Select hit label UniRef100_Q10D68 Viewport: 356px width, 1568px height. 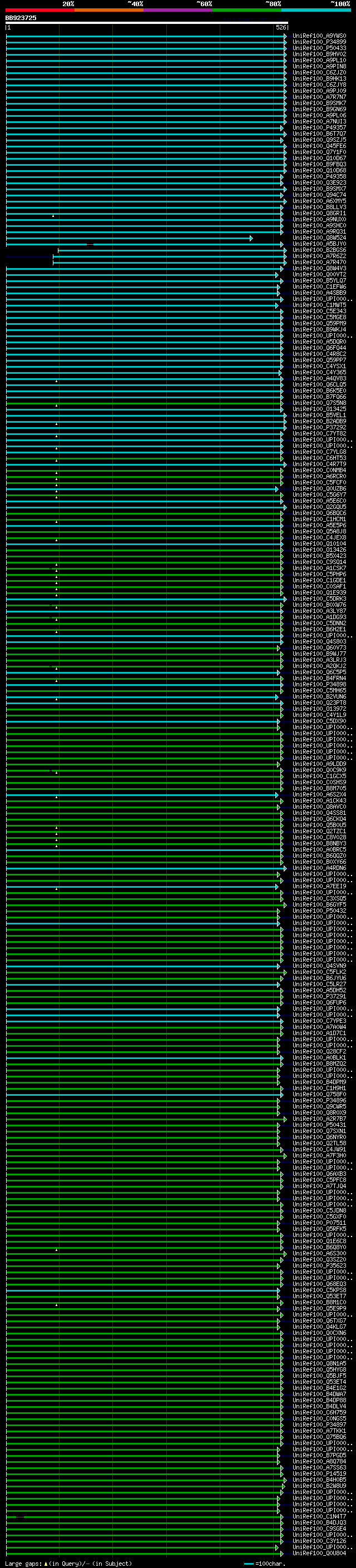(319, 170)
